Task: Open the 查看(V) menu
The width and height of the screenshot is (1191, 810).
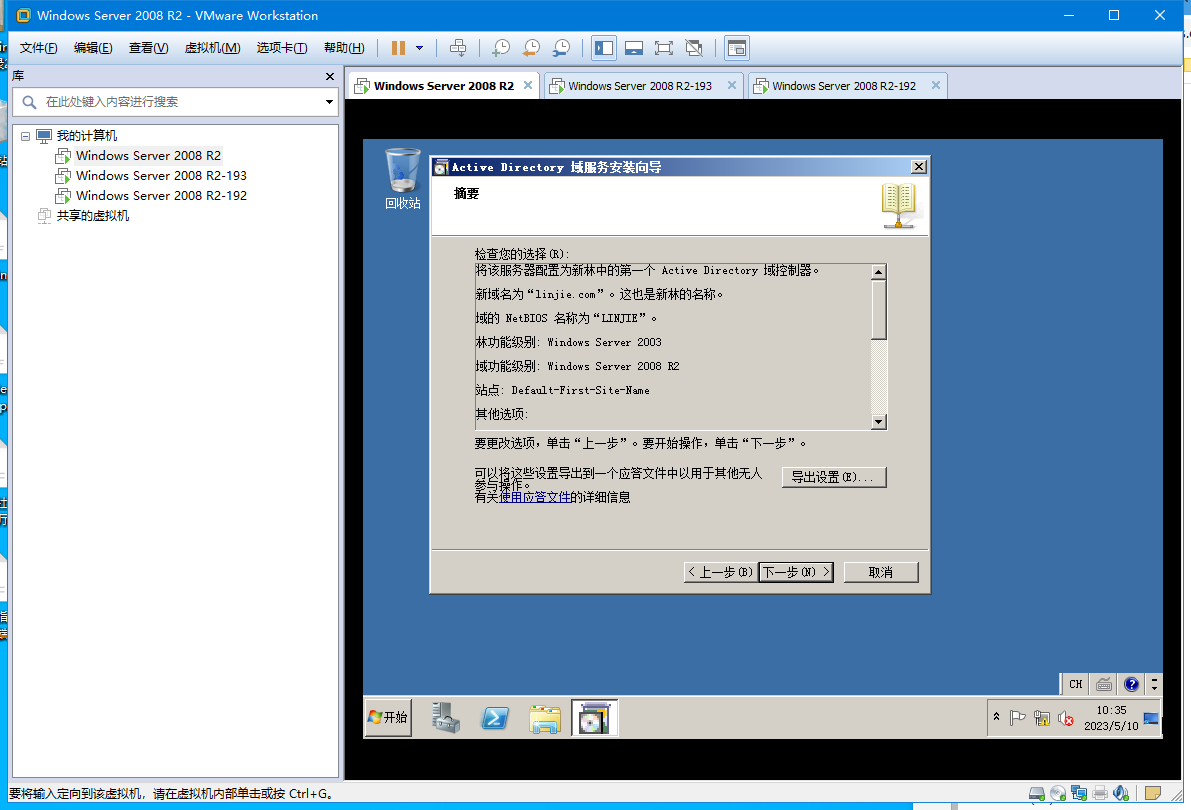Action: (x=148, y=48)
